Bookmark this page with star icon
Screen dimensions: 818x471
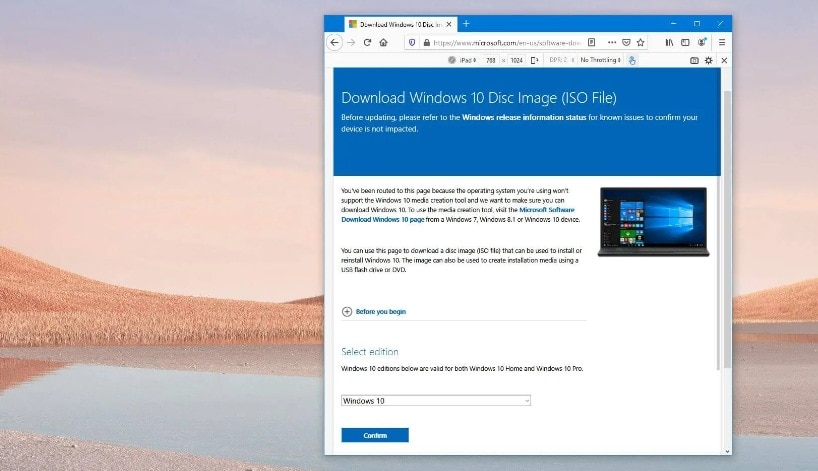[641, 42]
